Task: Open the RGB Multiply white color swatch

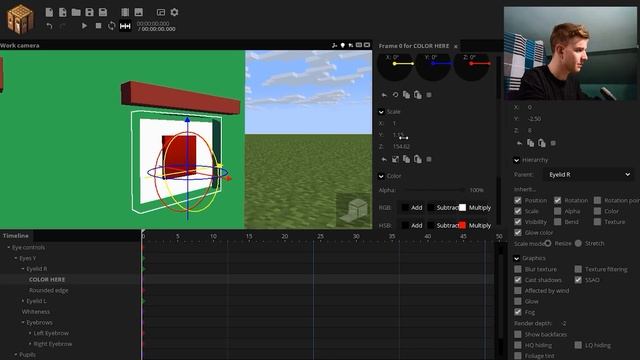Action: [x=462, y=207]
